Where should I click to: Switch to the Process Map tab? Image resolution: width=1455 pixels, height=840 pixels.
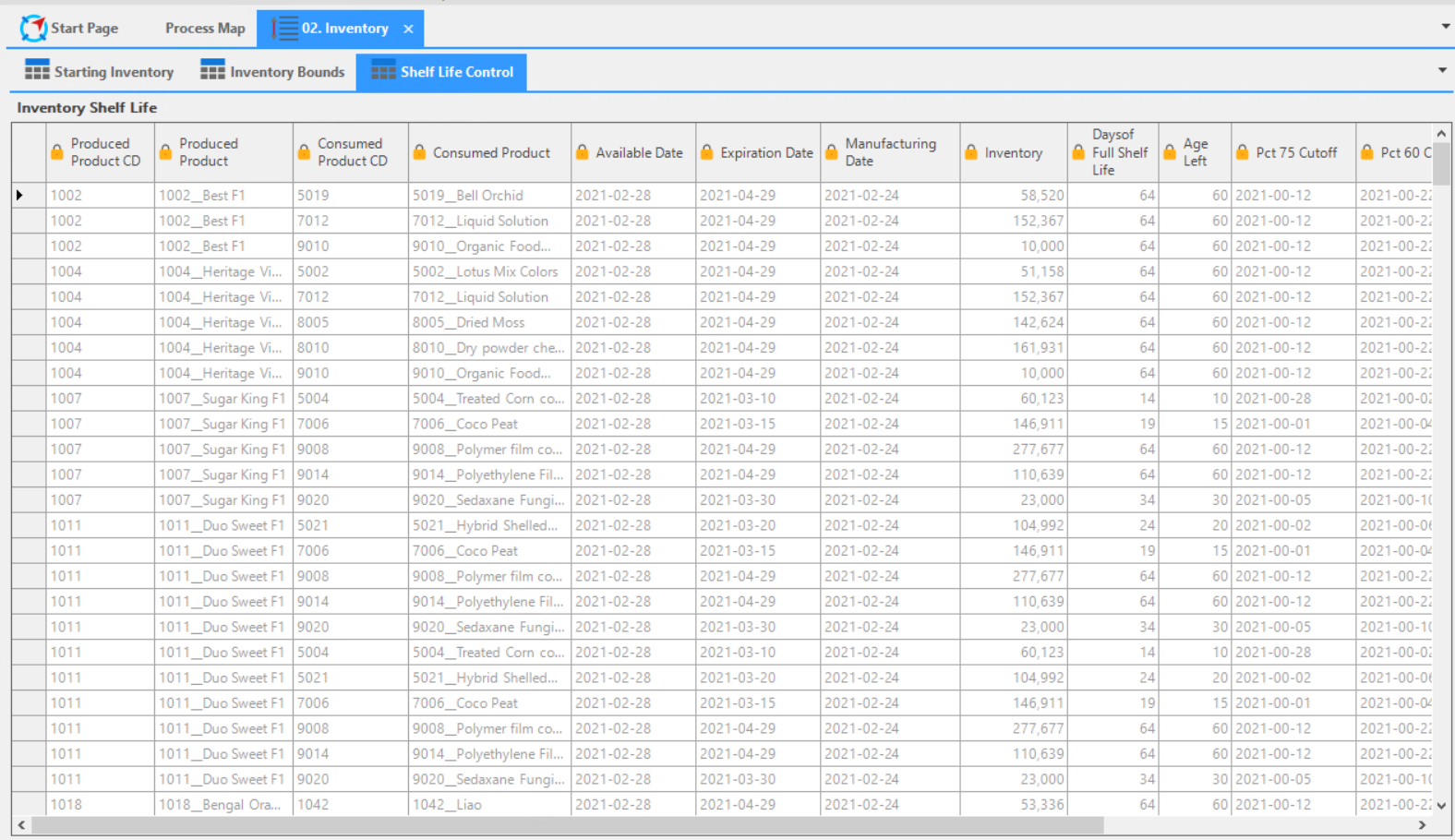[x=205, y=28]
